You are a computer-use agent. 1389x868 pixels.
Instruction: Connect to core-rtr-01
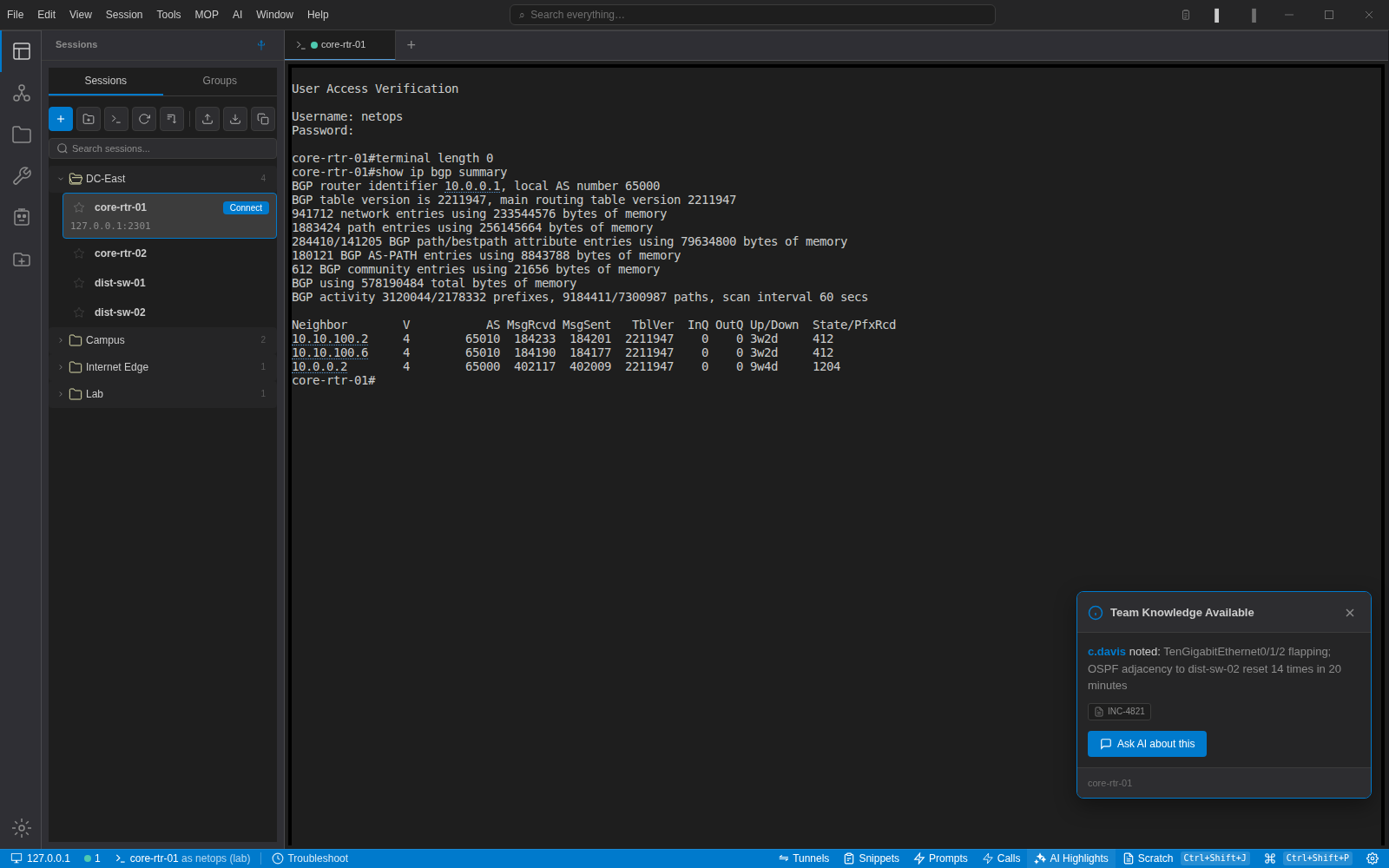[x=246, y=208]
